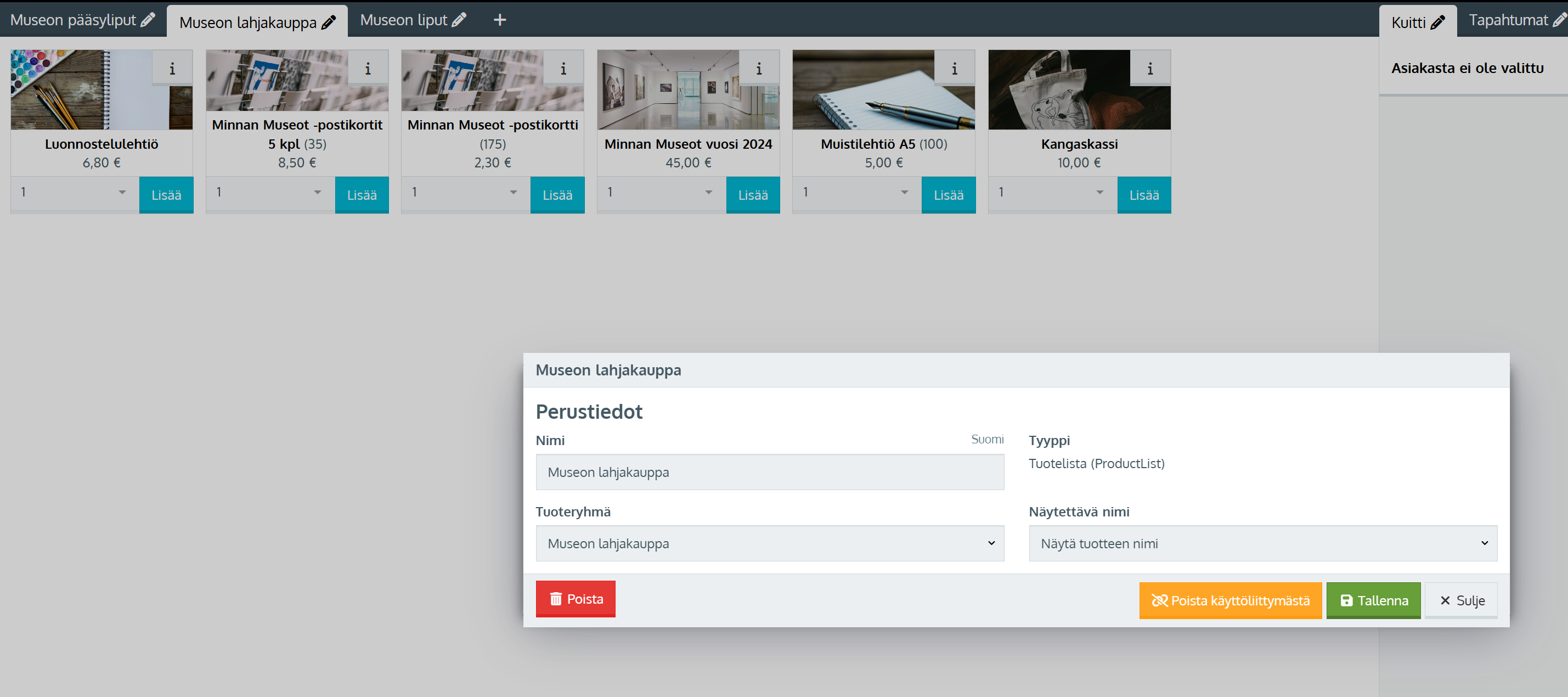Click pencil icon on Museon lahjakauppa tab

(328, 23)
